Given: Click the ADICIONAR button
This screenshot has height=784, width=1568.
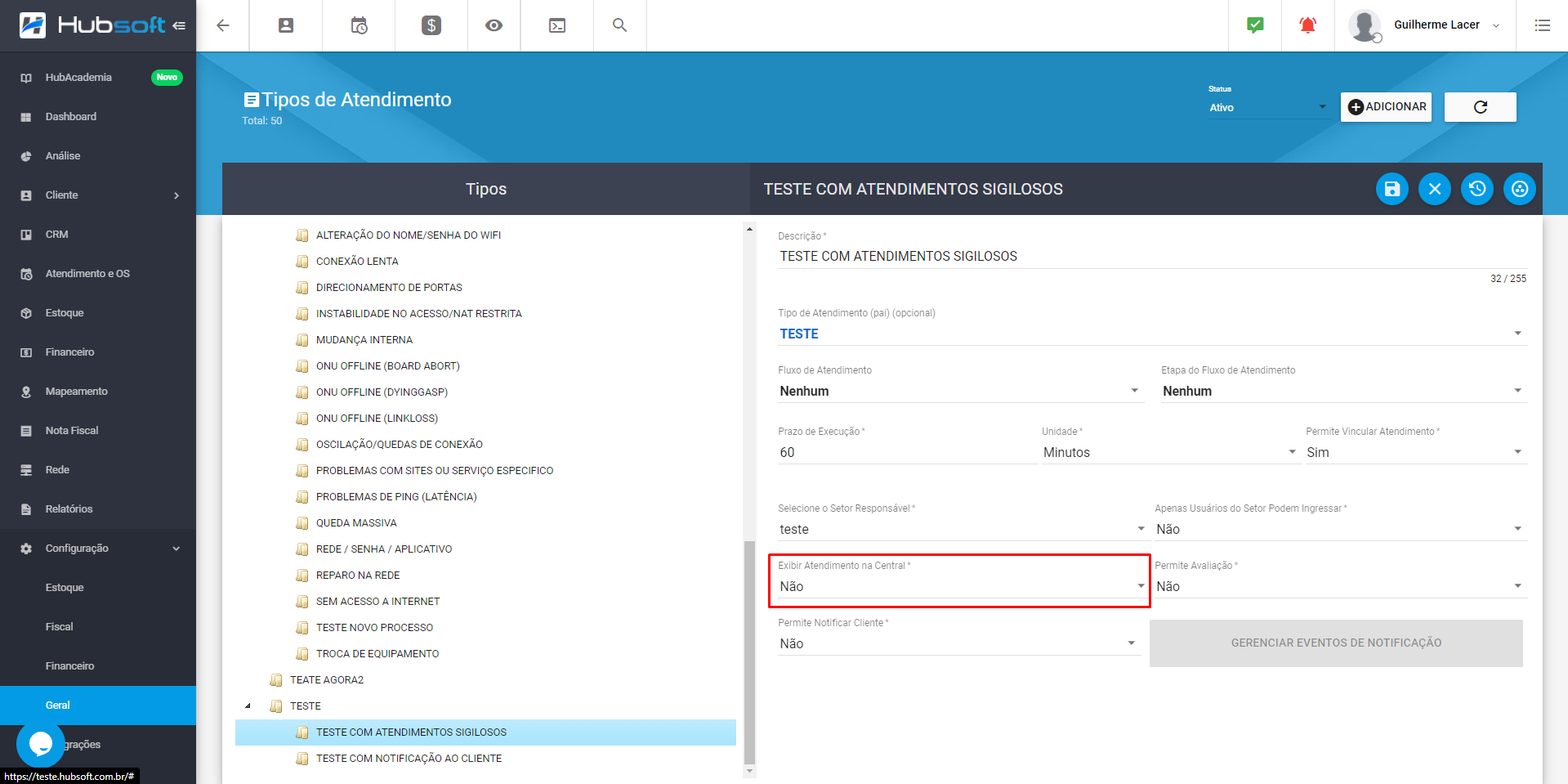Looking at the screenshot, I should (1387, 107).
